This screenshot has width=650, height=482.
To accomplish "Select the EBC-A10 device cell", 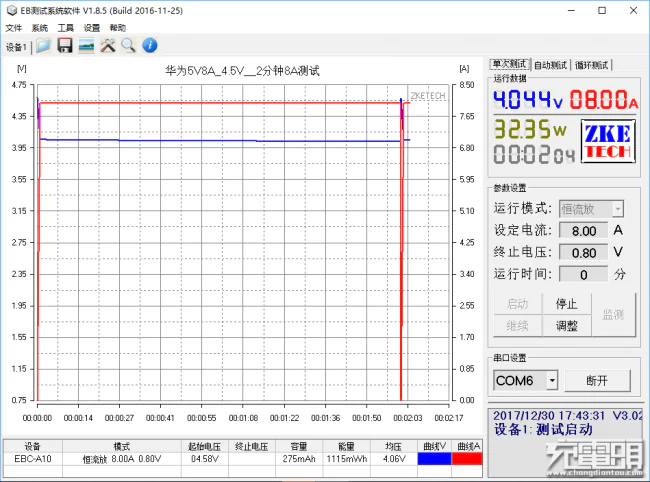I will tap(33, 459).
